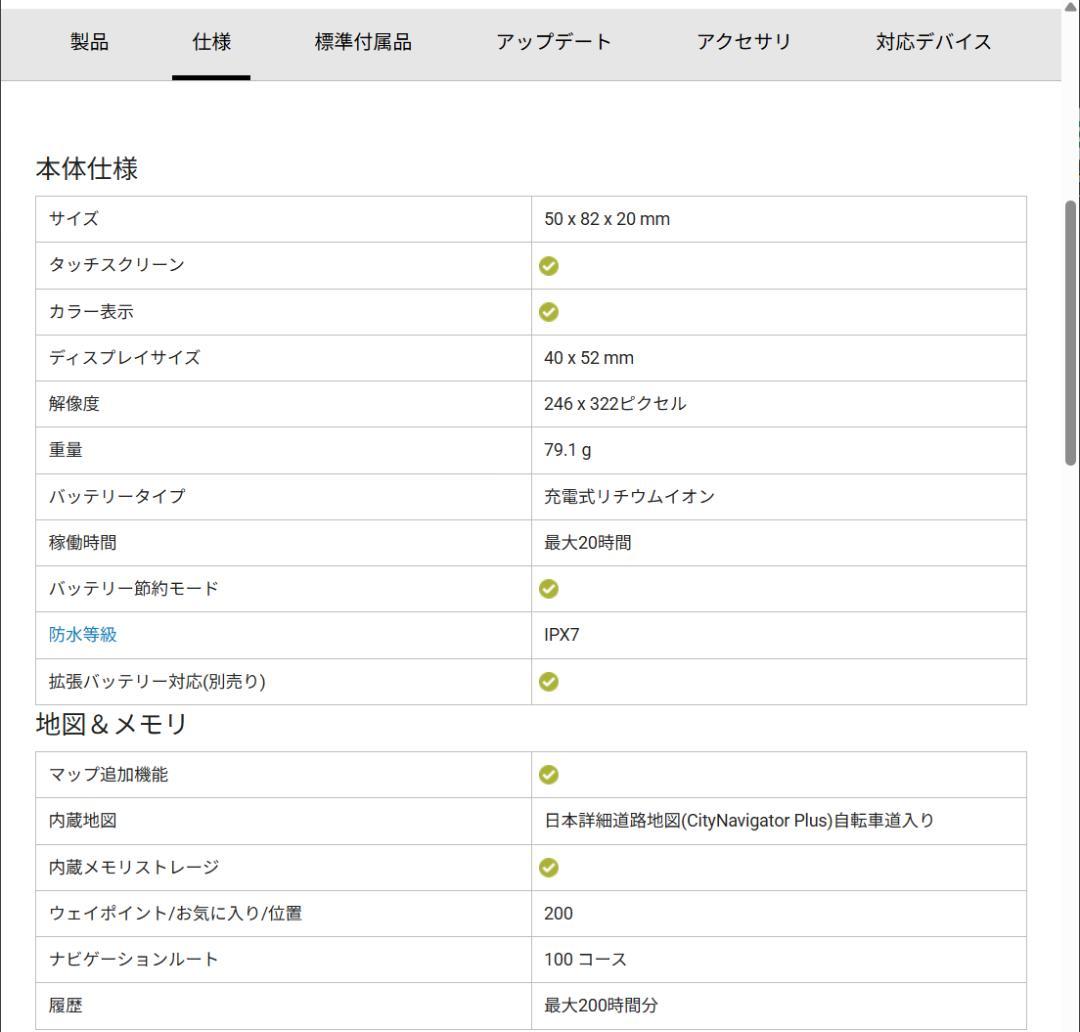The width and height of the screenshot is (1080, 1032).
Task: Select the 内蔵メモリストレージ checkmark icon
Action: point(549,867)
